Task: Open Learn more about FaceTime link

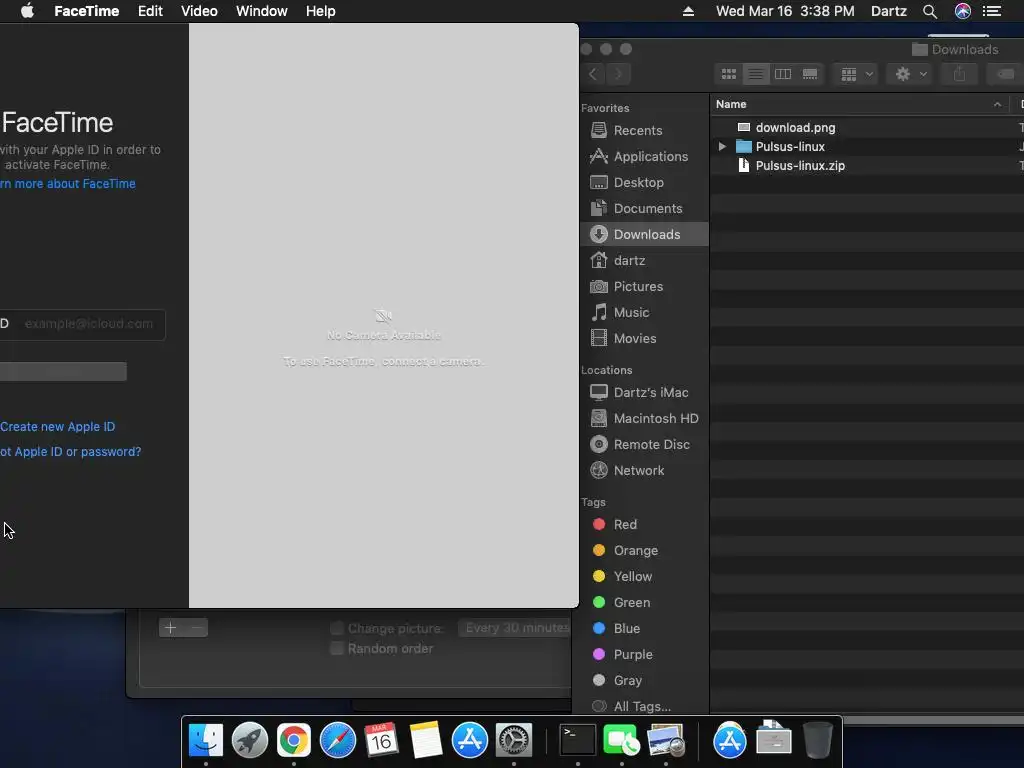Action: (68, 184)
